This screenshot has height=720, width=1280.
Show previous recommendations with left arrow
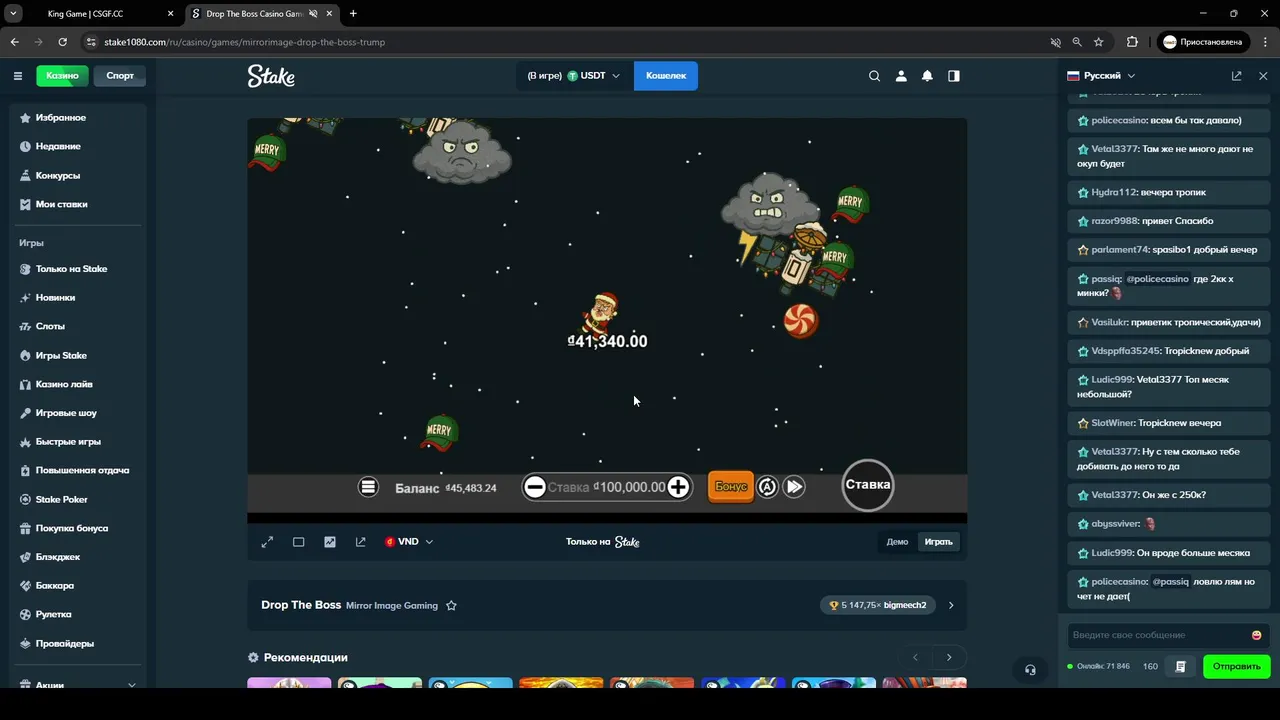915,657
